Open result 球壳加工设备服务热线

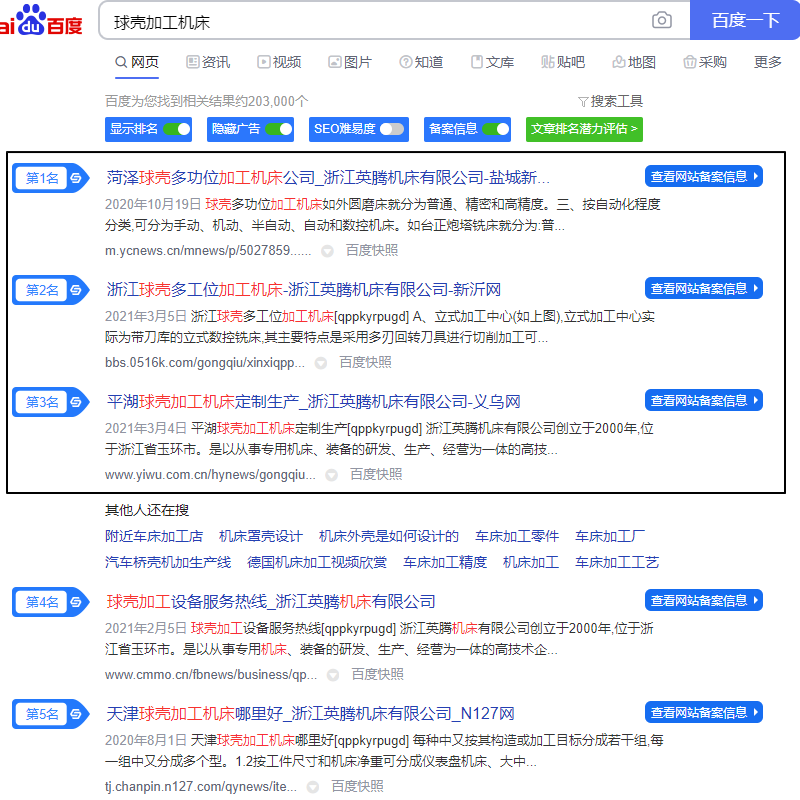pos(271,602)
